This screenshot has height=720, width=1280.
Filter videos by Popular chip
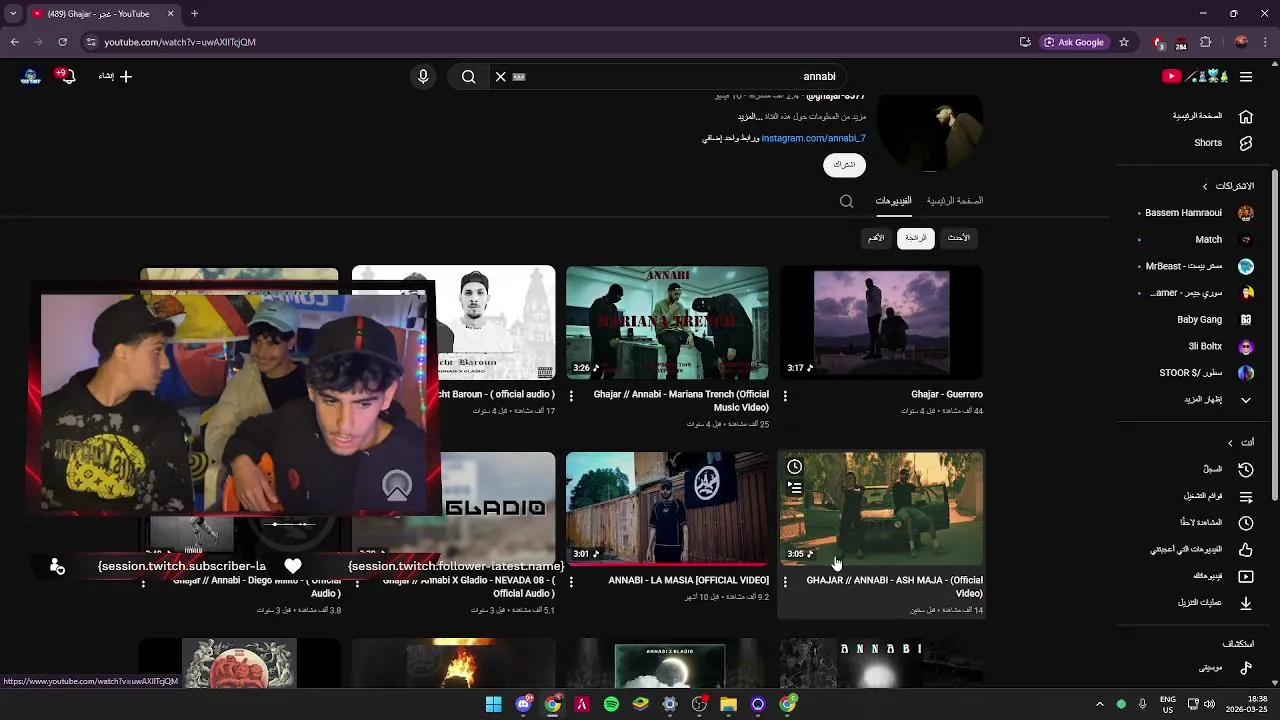coord(916,238)
